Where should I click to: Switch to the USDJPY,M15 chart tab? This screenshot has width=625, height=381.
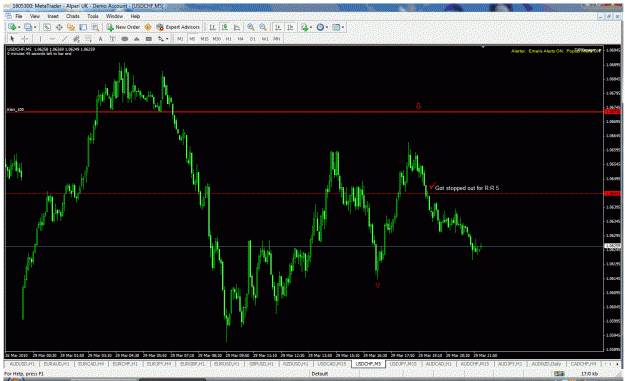[x=403, y=364]
